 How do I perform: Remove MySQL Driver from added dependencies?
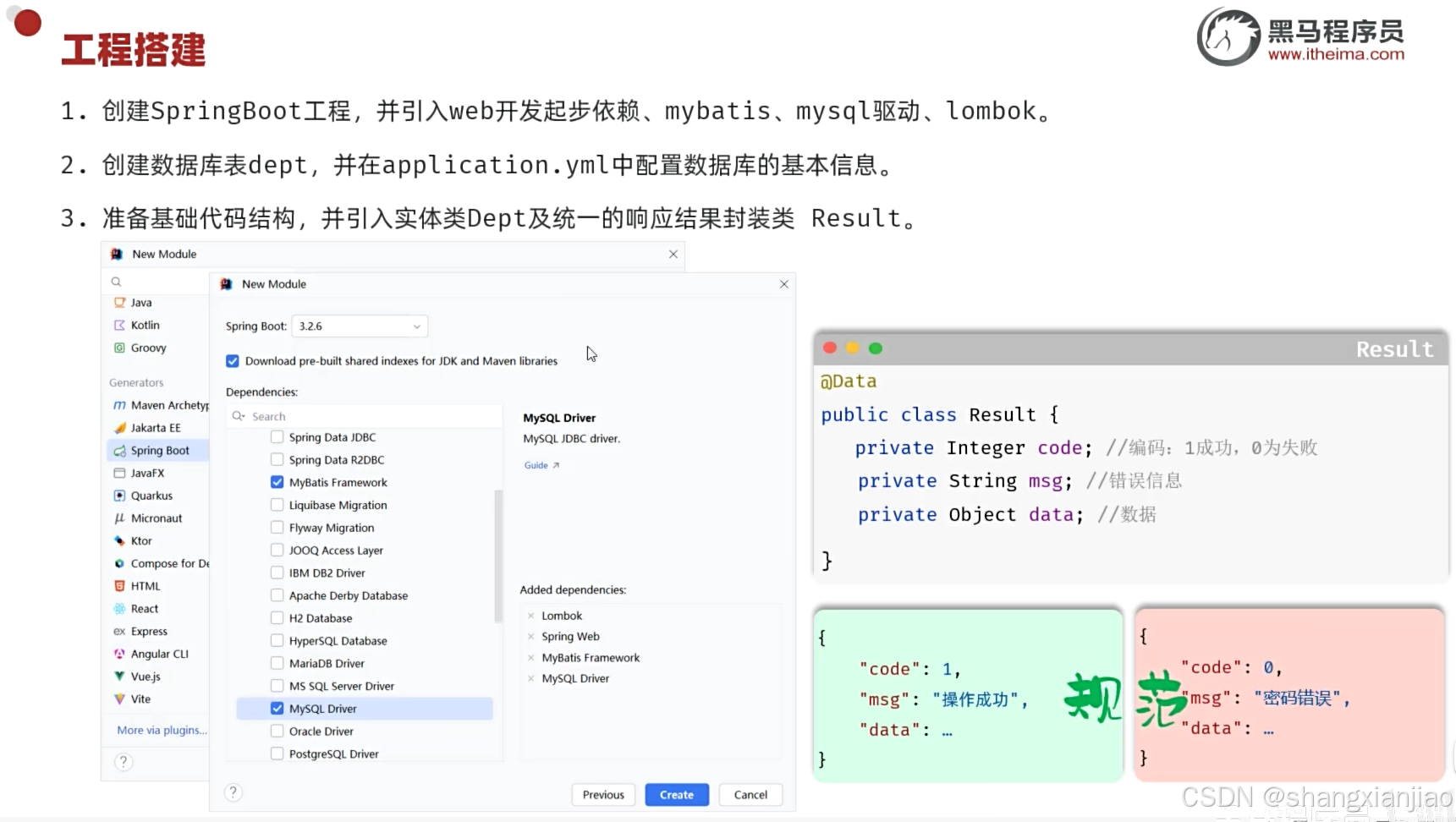pos(531,678)
